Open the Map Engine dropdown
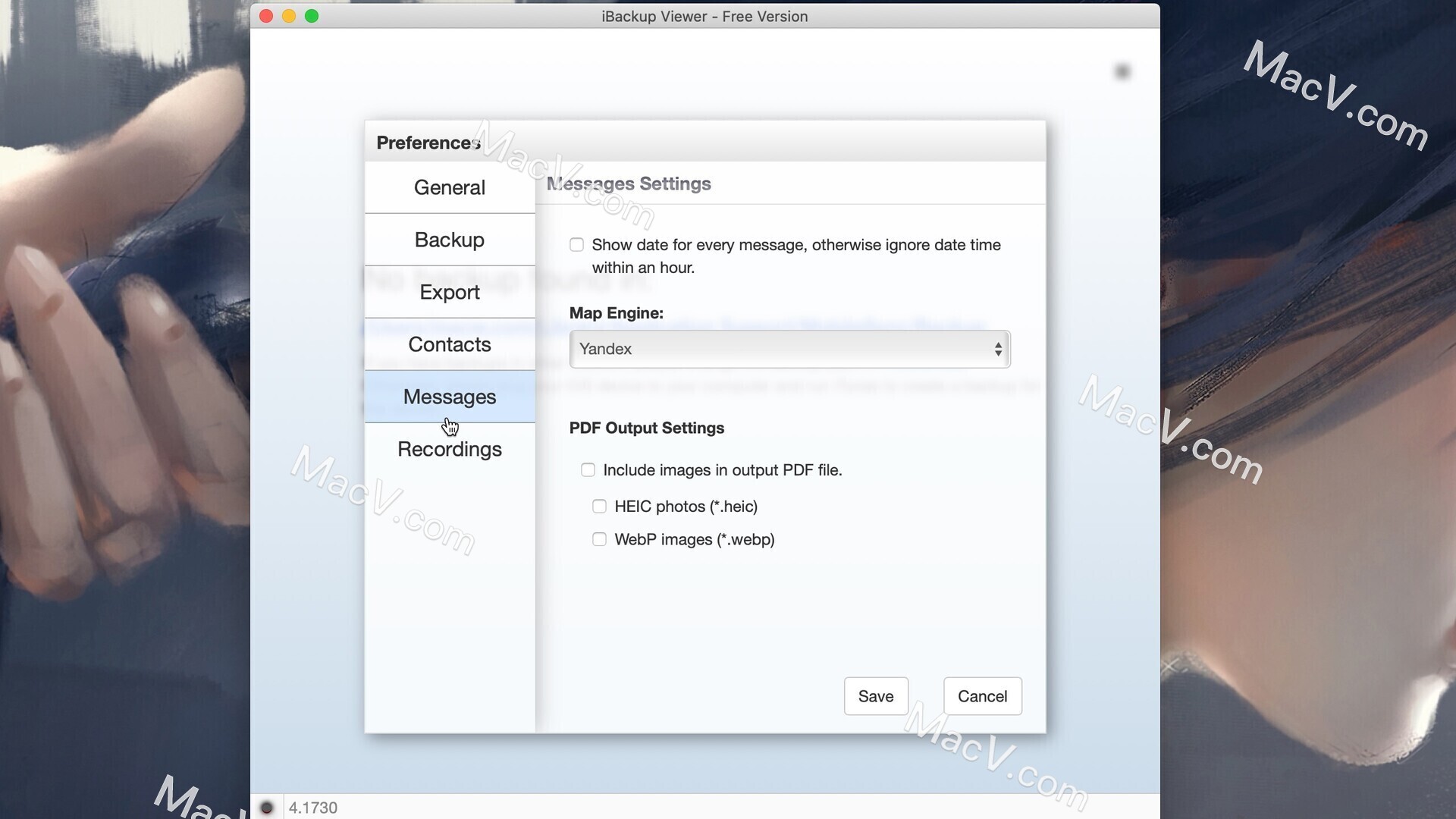The image size is (1456, 819). click(789, 349)
